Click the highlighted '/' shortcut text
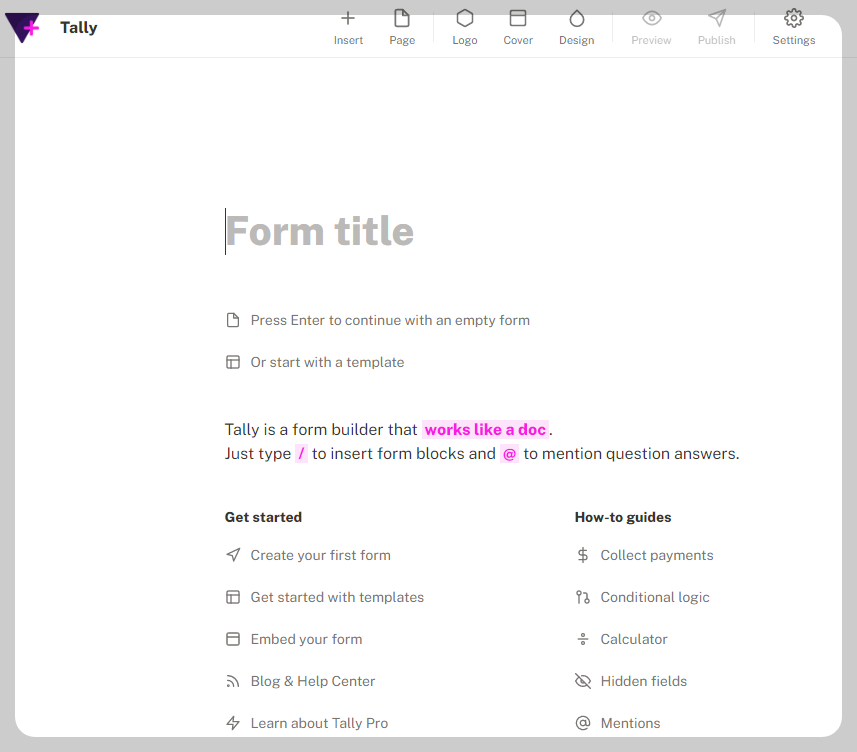This screenshot has width=857, height=752. coord(301,454)
